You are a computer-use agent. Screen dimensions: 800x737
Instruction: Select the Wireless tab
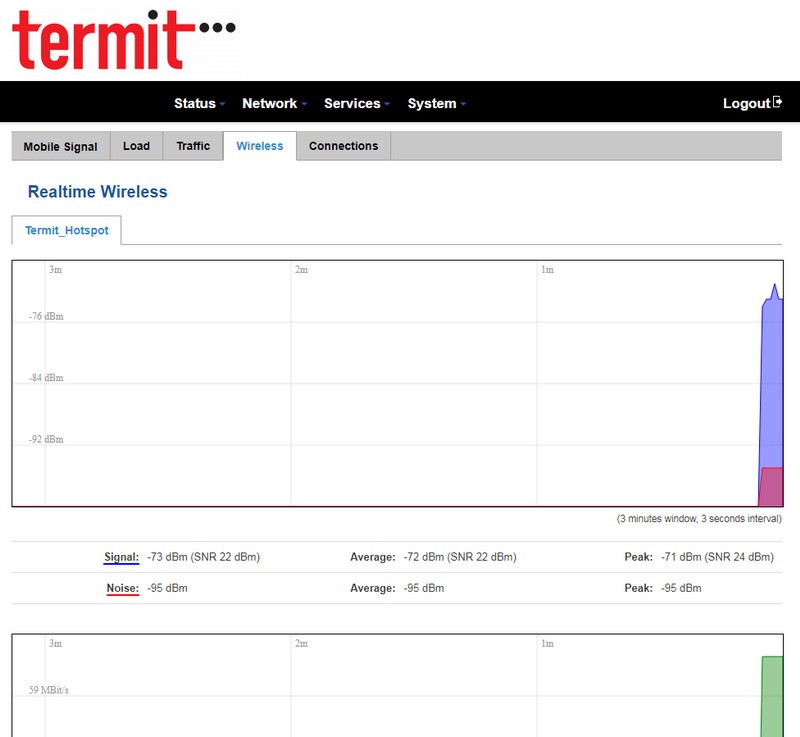tap(259, 146)
